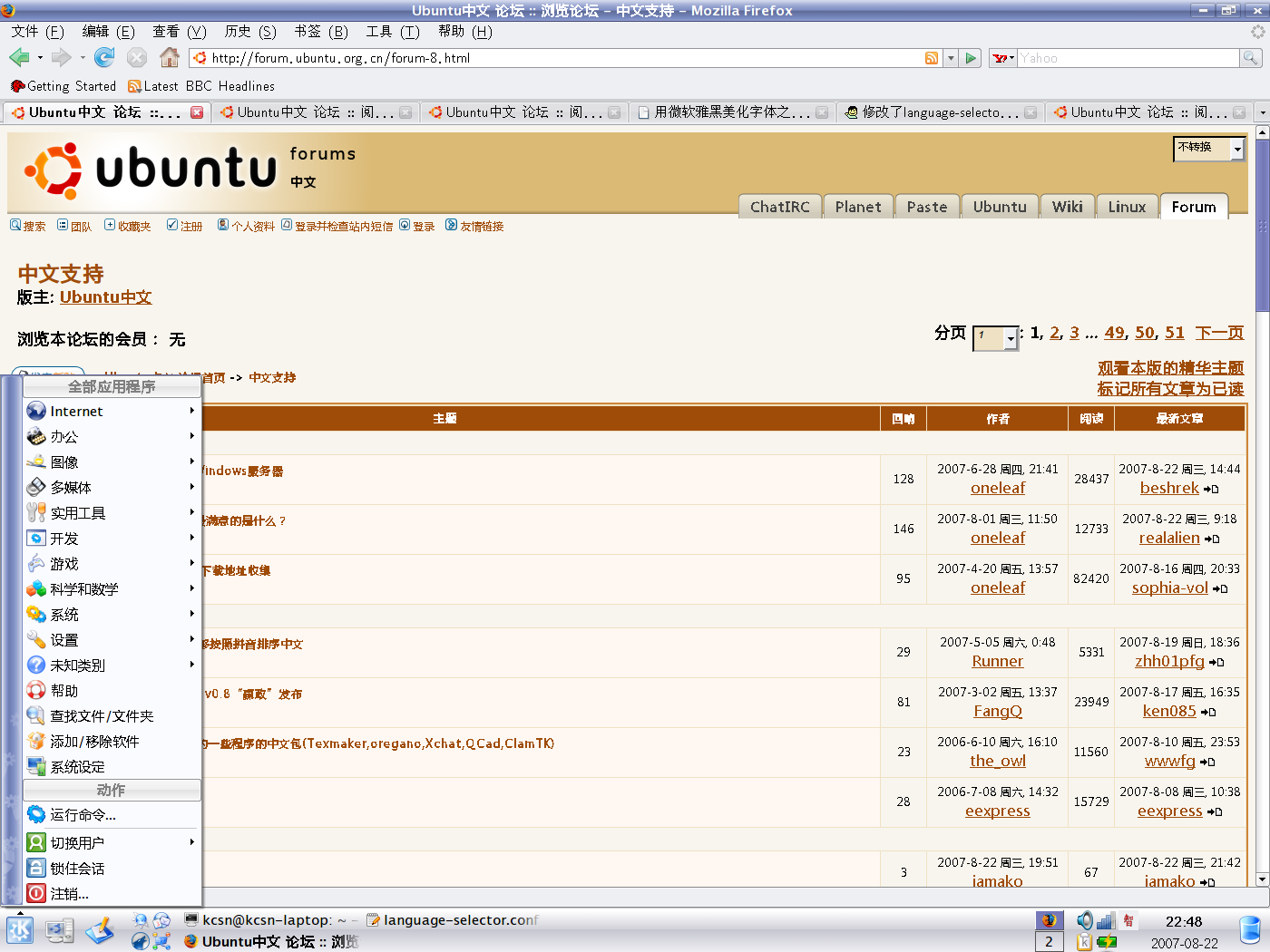Open the address bar history dropdown arrow
This screenshot has height=952, width=1270.
pyautogui.click(x=951, y=58)
